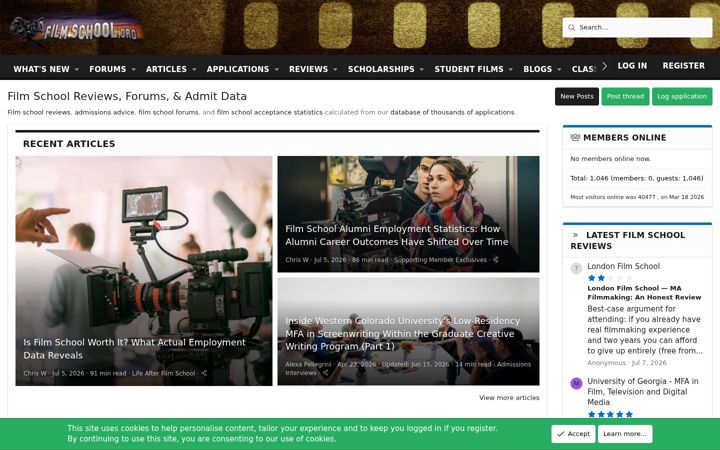720x450 pixels.
Task: Expand the Articles dropdown arrow
Action: tap(194, 69)
